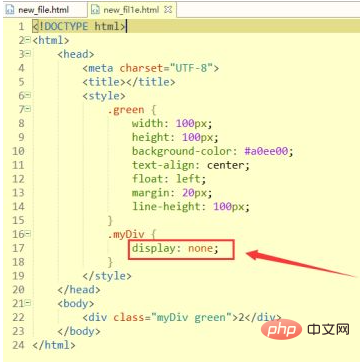Collapse the style block at line 6
360x362 pixels.
[x=28, y=96]
